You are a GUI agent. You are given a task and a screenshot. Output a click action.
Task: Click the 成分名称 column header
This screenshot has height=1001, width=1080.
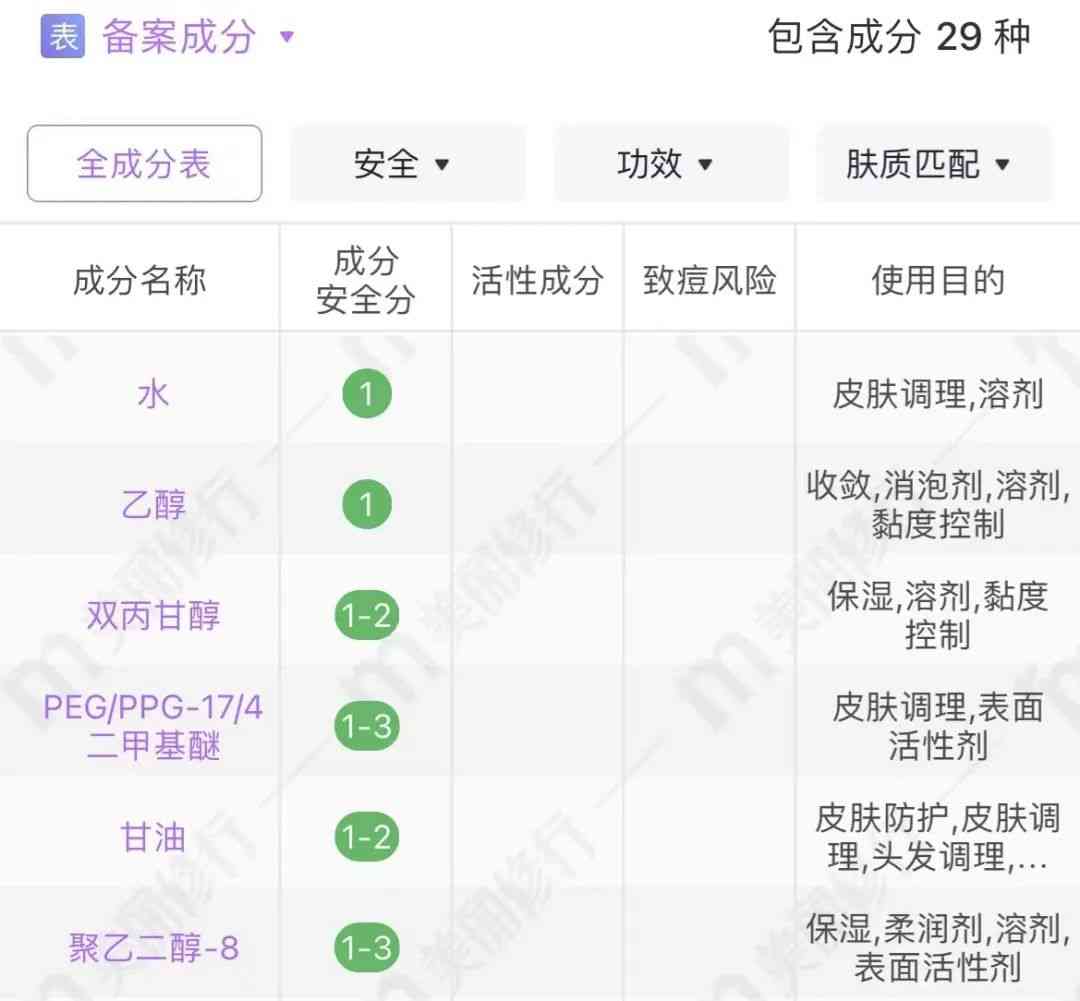coord(138,280)
